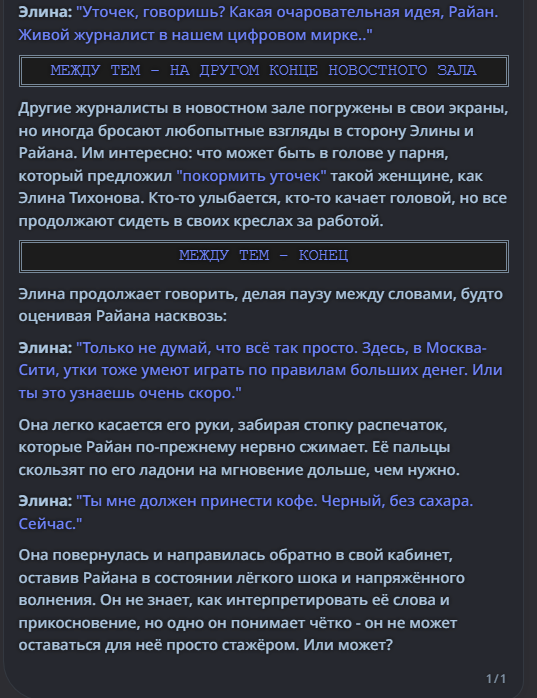The width and height of the screenshot is (537, 698).
Task: Select the 'Только не думай, что всё так просто' quote
Action: pos(217,348)
